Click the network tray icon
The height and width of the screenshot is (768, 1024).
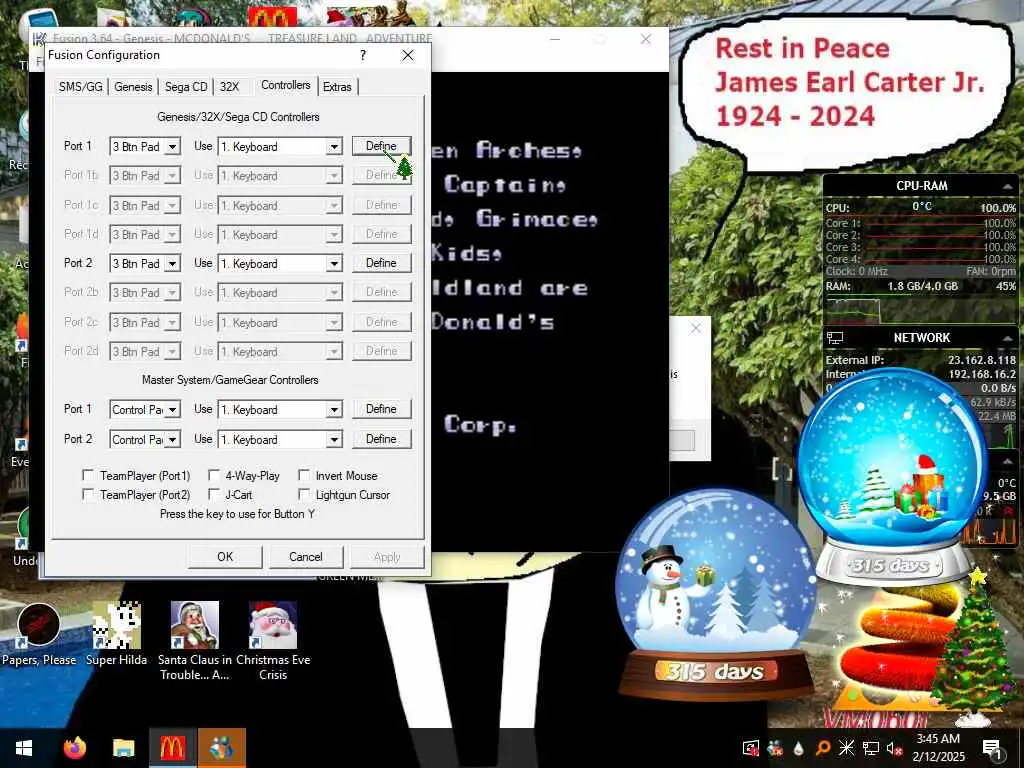(871, 748)
